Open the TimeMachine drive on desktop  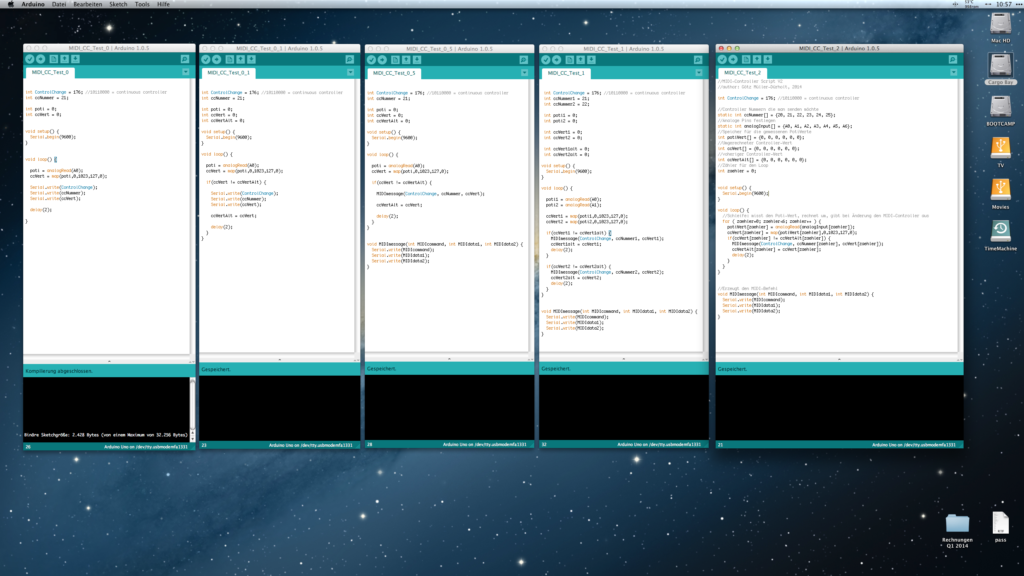tap(1001, 230)
